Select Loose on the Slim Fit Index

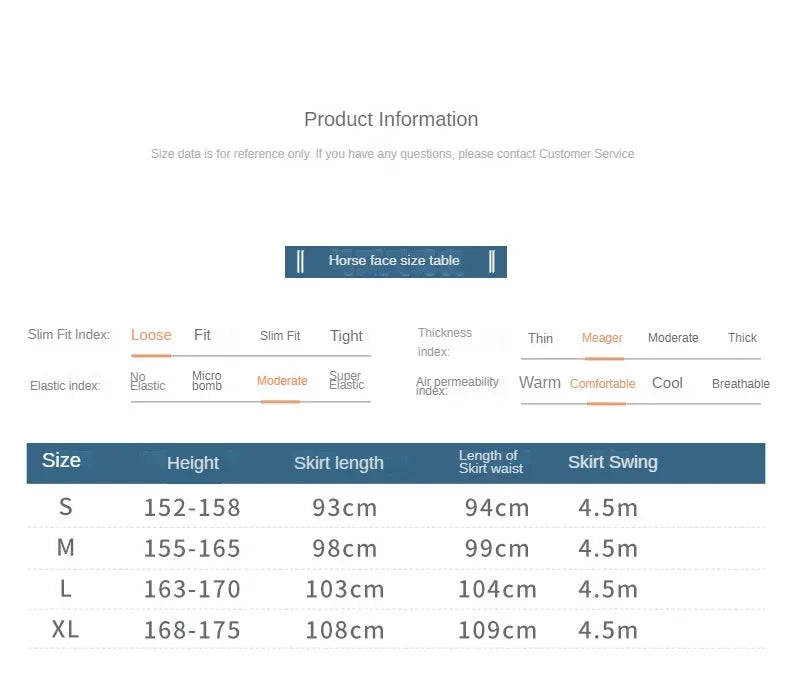(x=151, y=335)
